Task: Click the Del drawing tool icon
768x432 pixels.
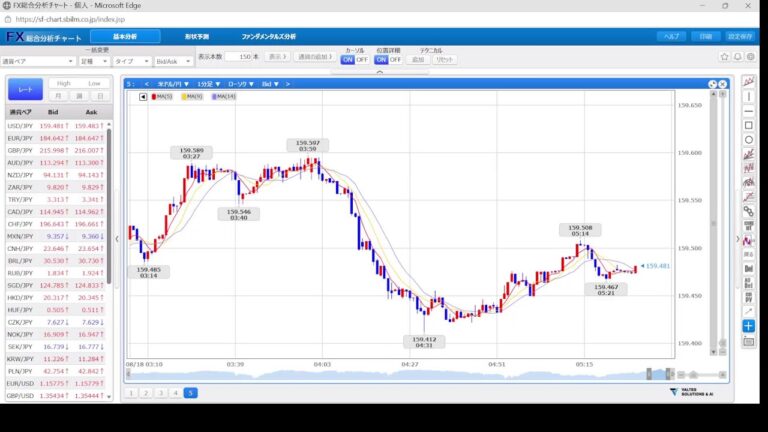Action: point(748,268)
